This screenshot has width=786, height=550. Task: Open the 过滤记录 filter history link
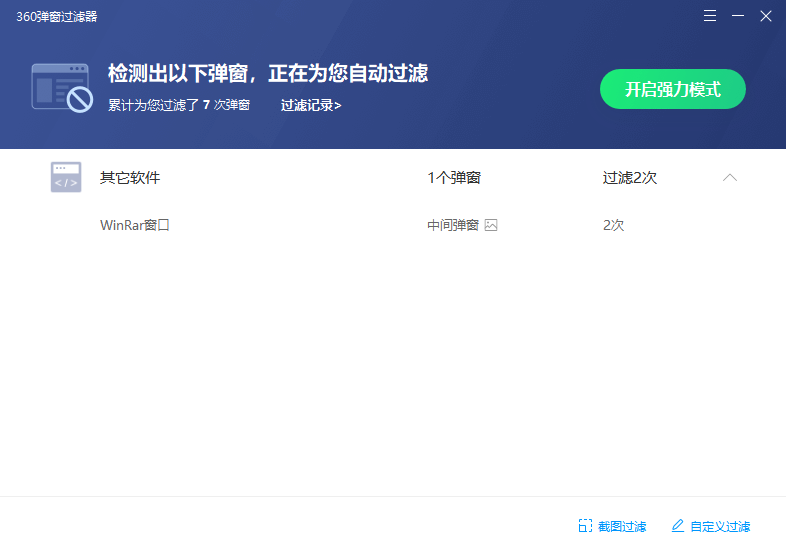pyautogui.click(x=311, y=105)
